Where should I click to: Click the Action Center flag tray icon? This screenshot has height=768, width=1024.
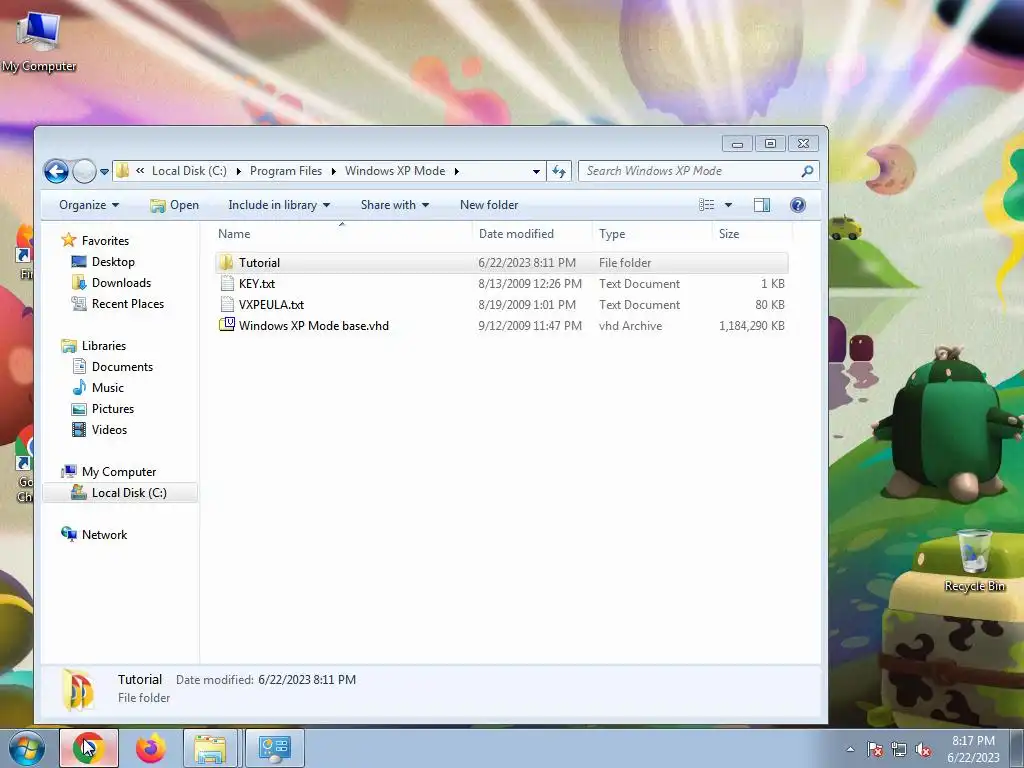875,750
